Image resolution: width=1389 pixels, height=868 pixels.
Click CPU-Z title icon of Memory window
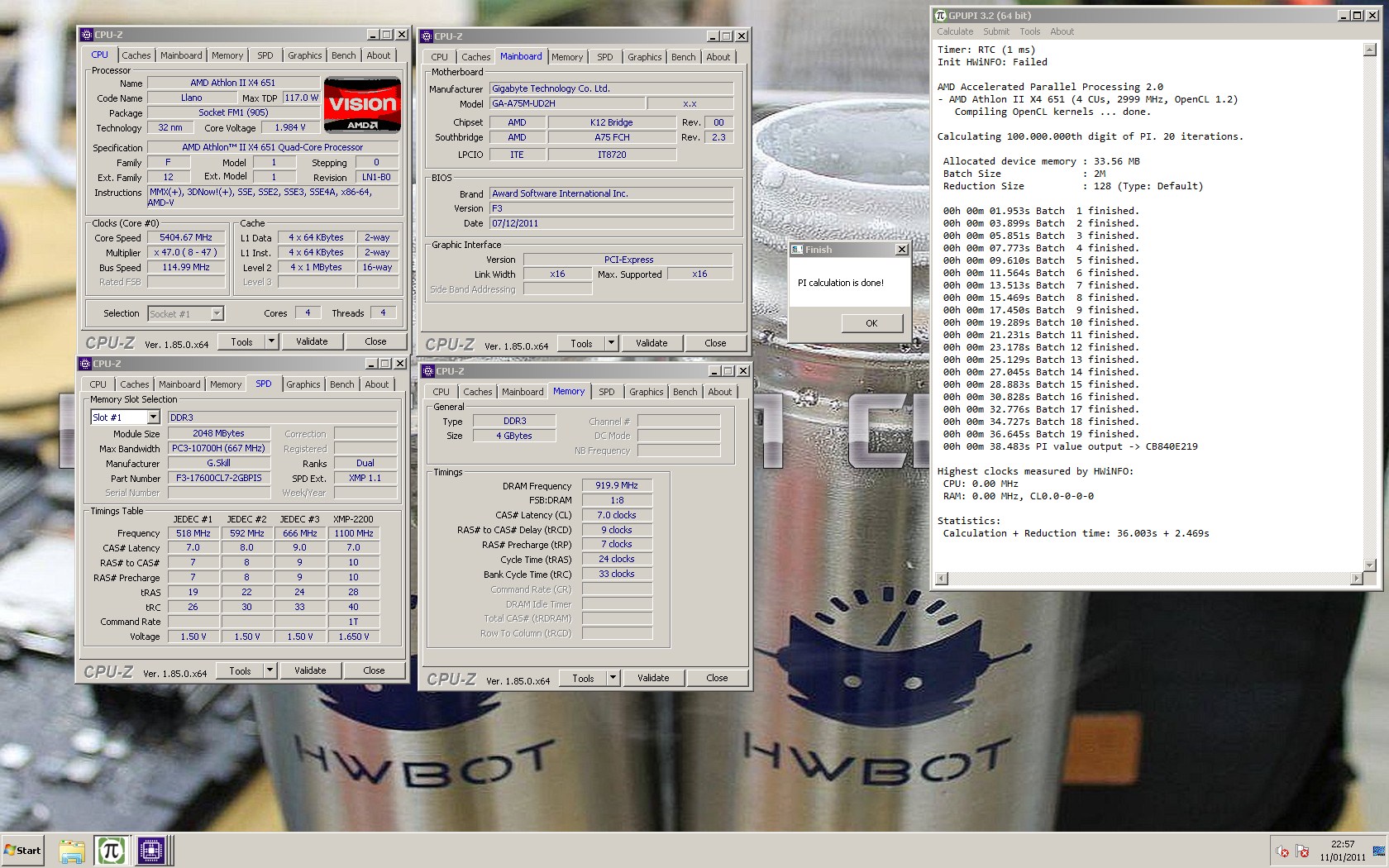click(427, 371)
